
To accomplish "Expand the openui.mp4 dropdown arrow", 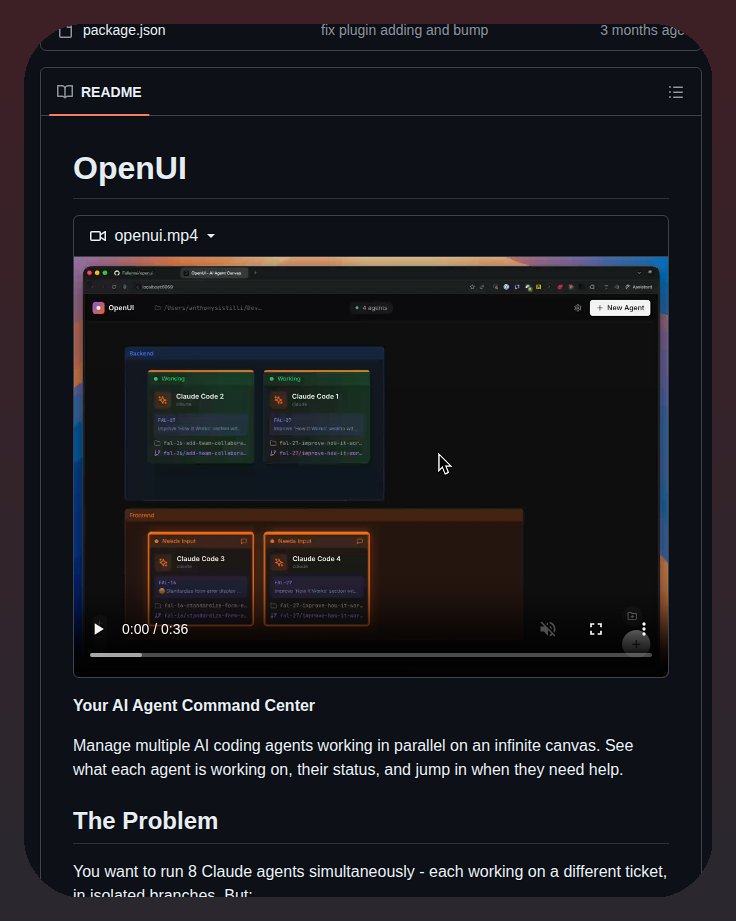I will click(211, 236).
